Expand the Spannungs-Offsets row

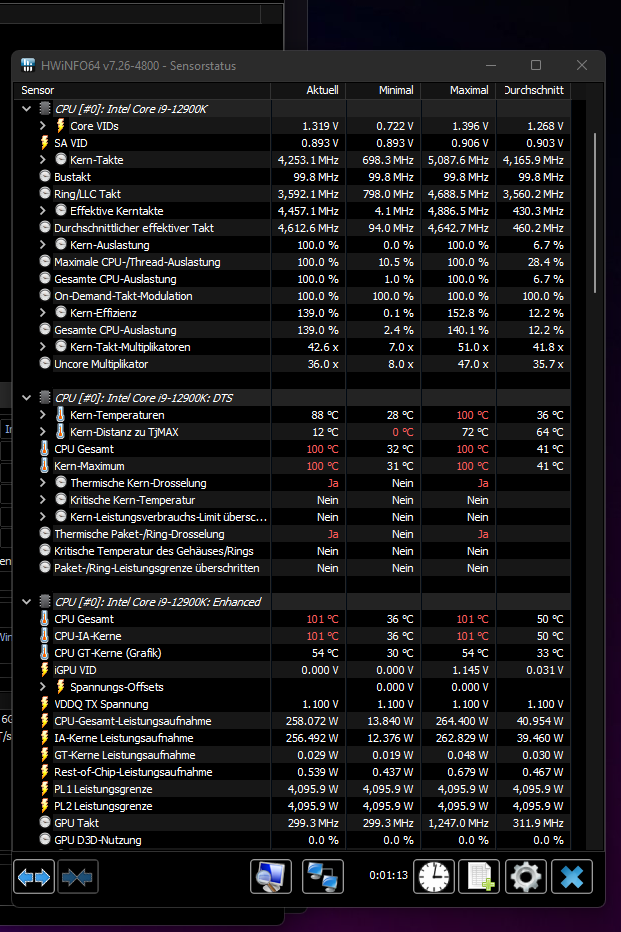click(43, 687)
